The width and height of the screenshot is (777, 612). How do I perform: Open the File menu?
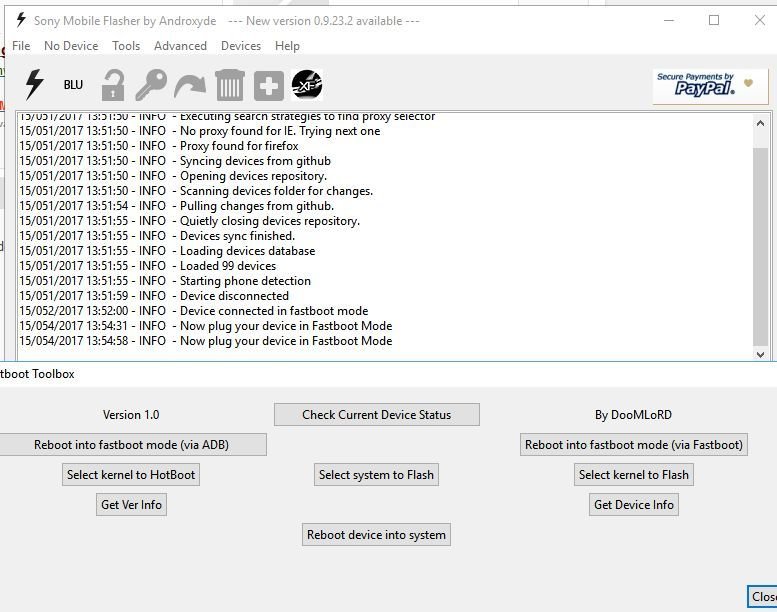(21, 46)
